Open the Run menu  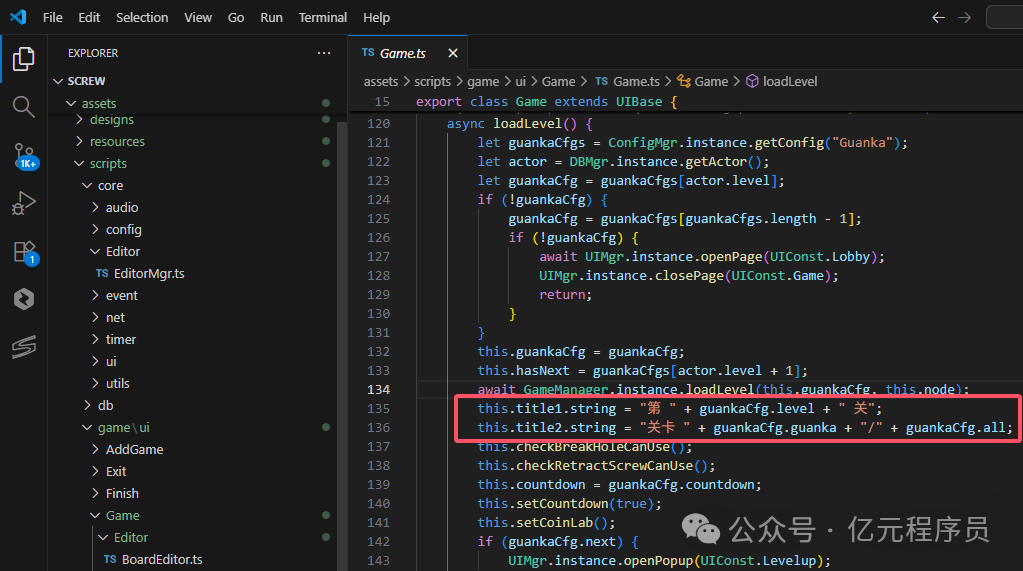tap(271, 18)
